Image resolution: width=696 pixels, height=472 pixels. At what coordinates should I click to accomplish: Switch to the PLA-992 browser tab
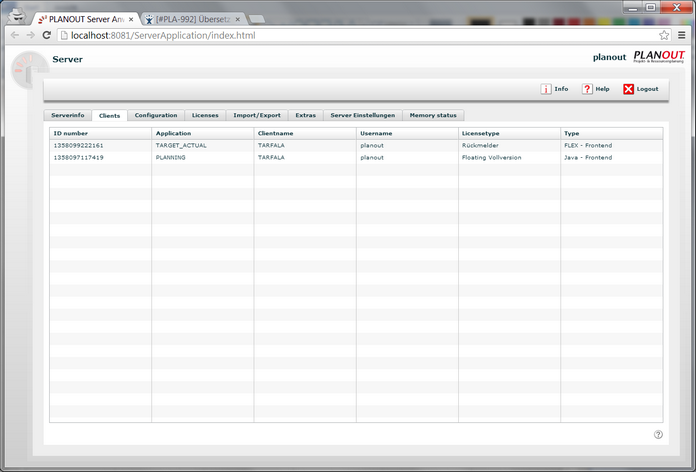tap(192, 20)
